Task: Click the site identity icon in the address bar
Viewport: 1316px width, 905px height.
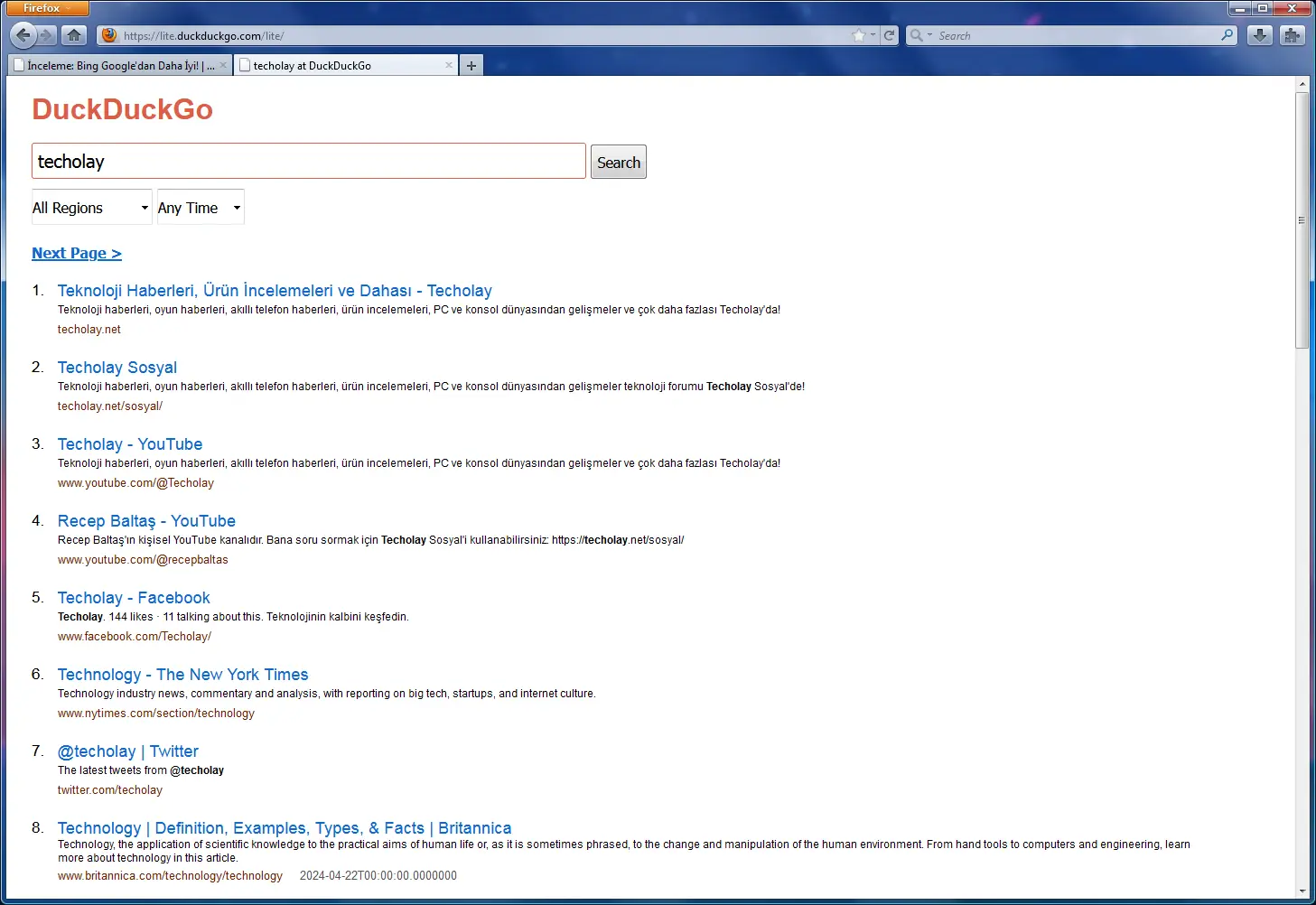Action: pyautogui.click(x=109, y=35)
